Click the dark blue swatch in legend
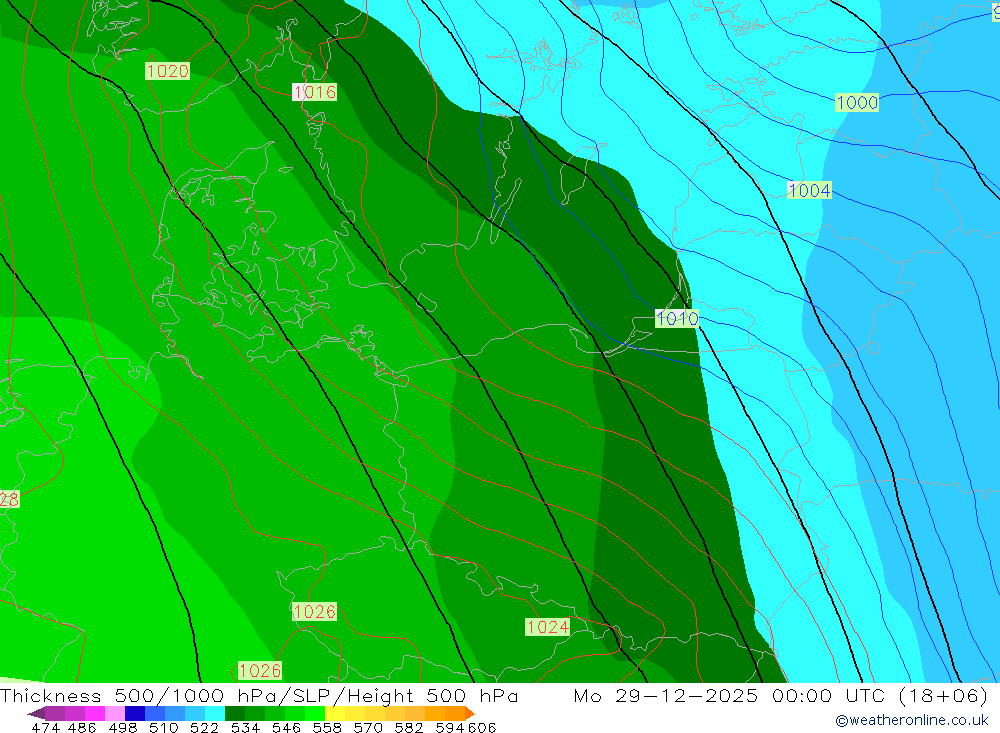 click(x=135, y=713)
